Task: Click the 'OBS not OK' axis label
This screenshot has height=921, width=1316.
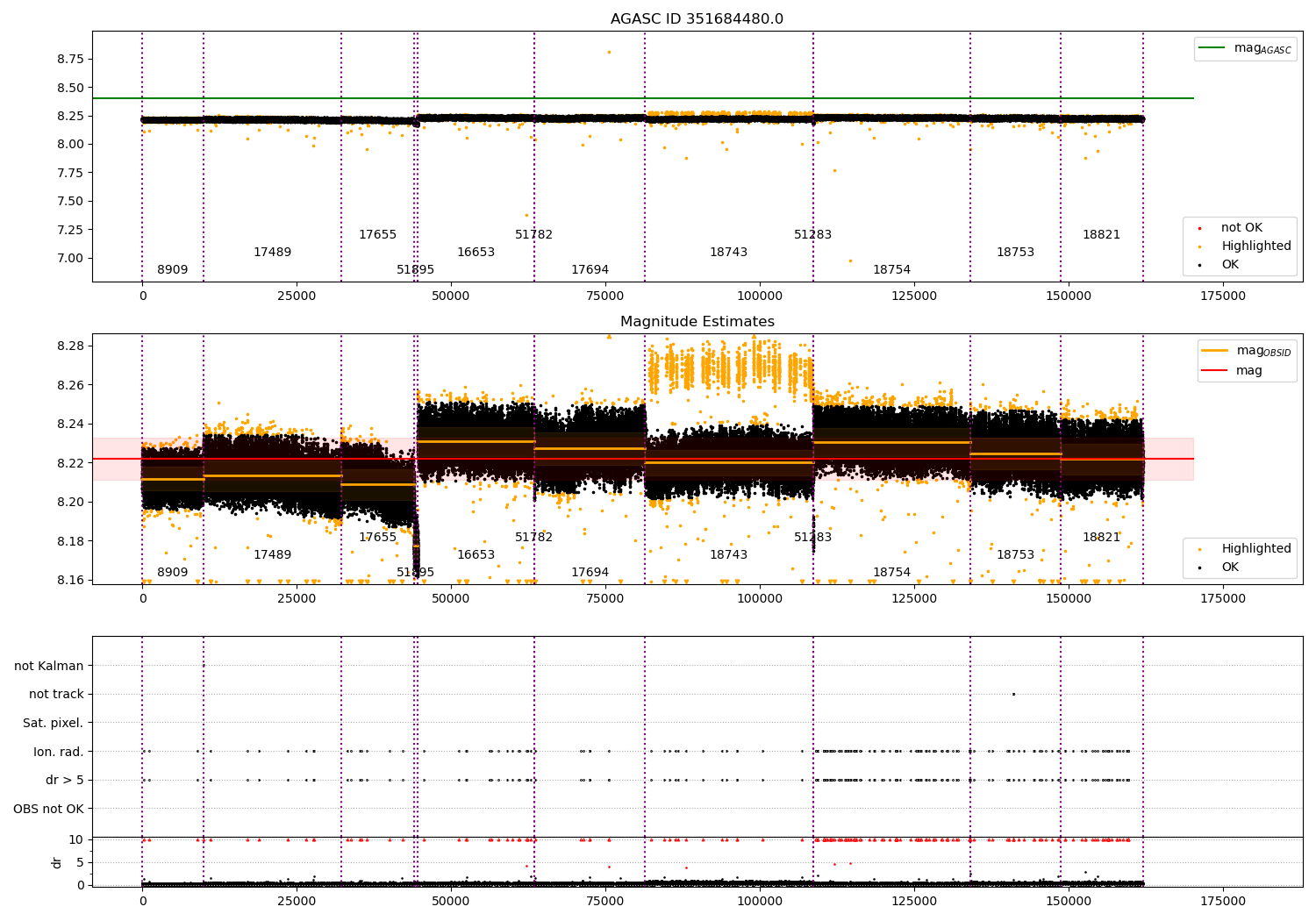Action: (49, 809)
